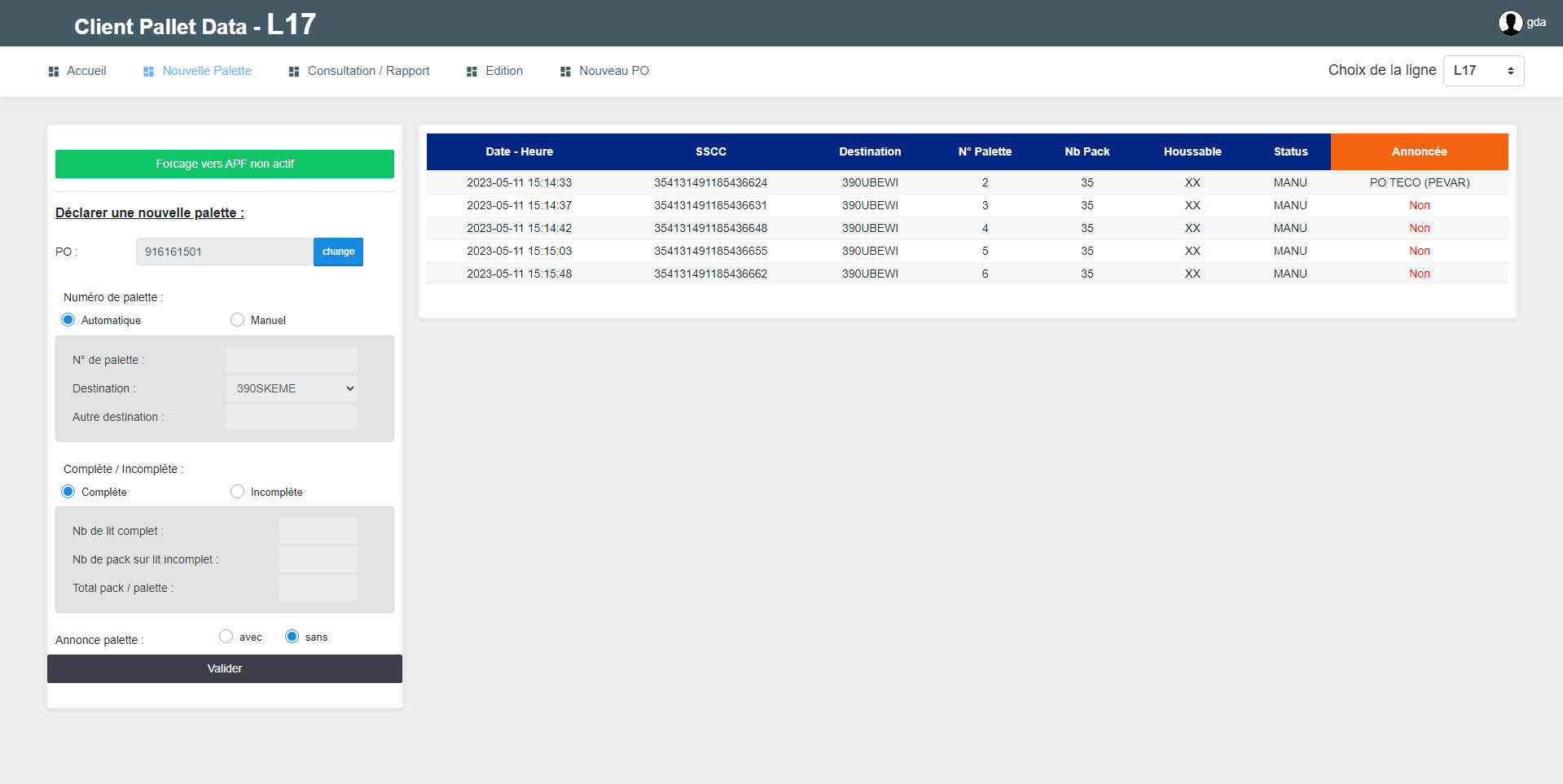
Task: Choose the Incomplète radio button
Action: point(238,492)
